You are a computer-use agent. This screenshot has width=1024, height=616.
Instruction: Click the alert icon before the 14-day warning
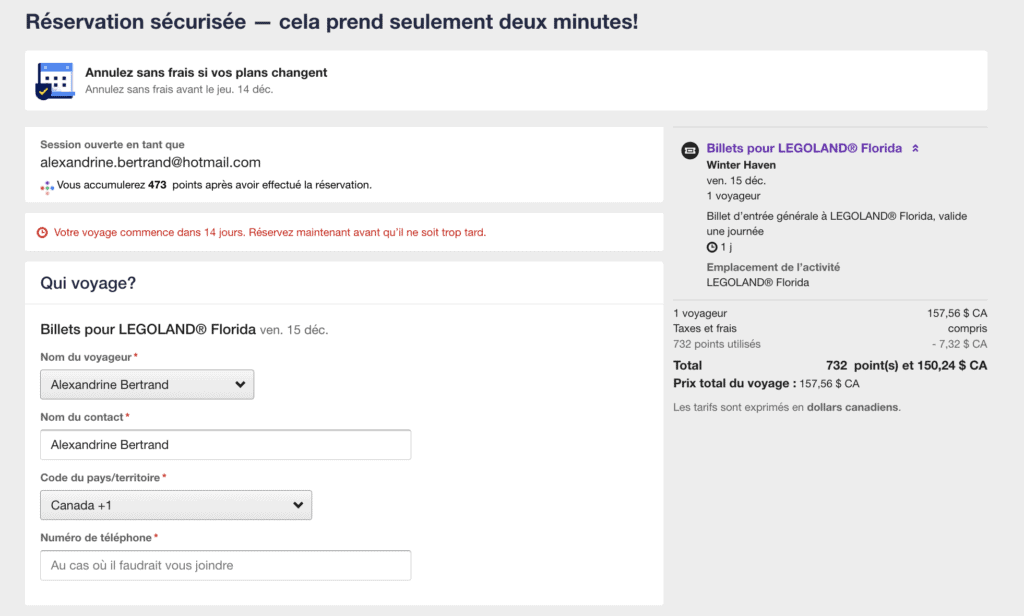(41, 232)
